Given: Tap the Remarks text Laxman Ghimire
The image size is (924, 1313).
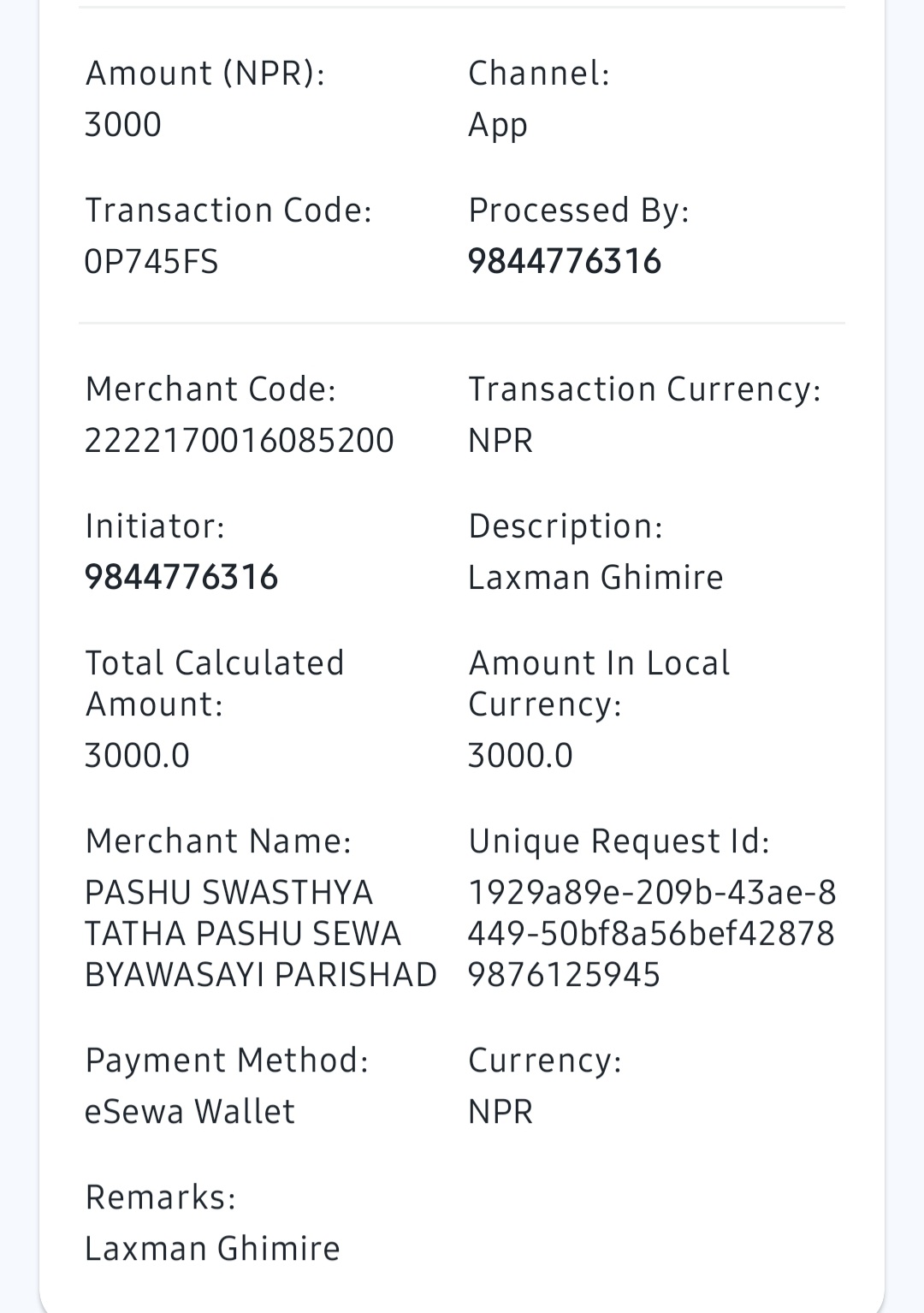Looking at the screenshot, I should click(212, 1248).
